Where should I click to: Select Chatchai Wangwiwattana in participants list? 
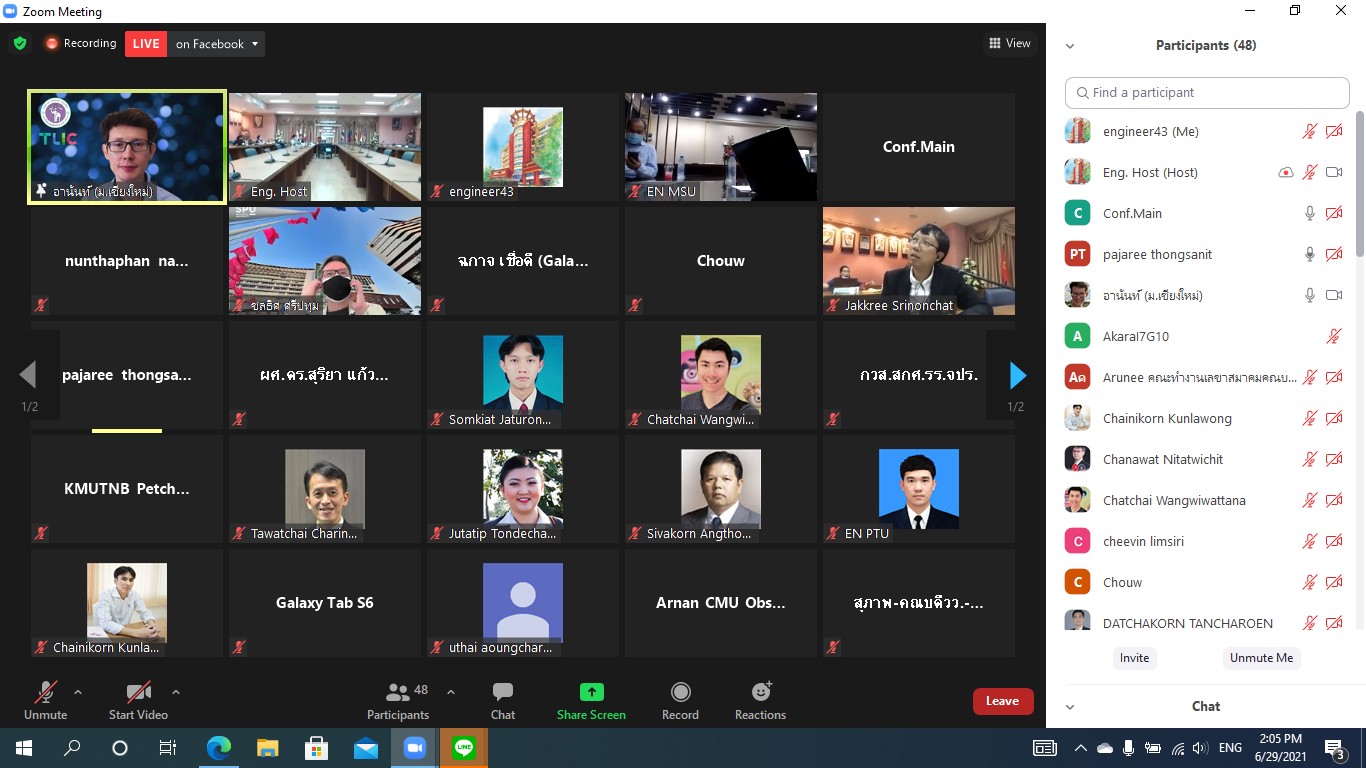coord(1203,500)
